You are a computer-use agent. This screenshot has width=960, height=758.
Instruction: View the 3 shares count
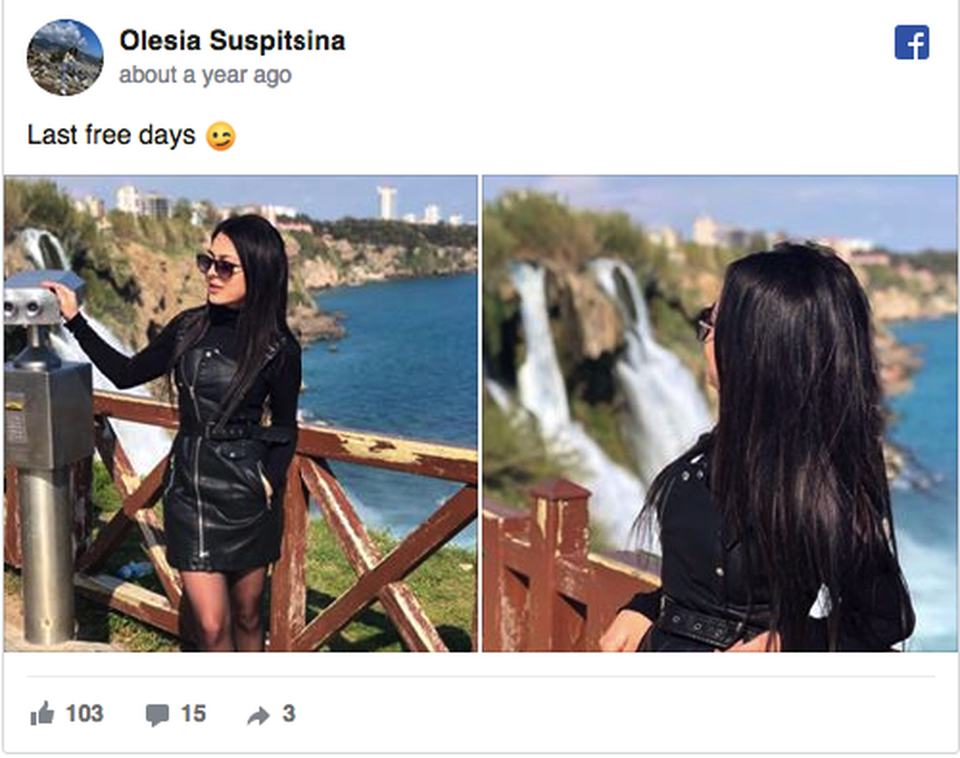[289, 713]
